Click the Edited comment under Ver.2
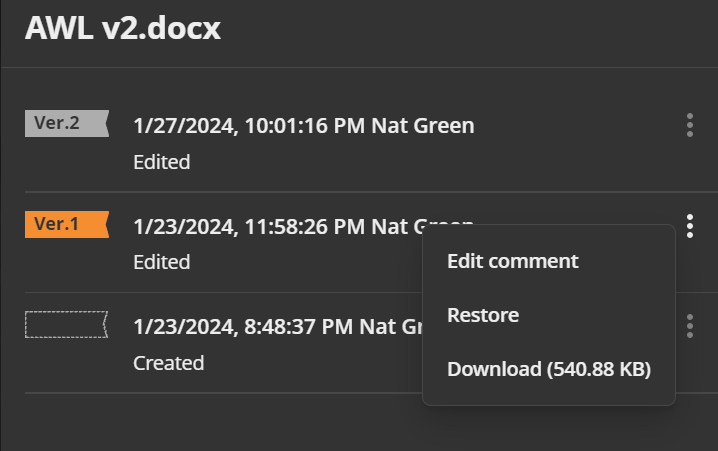Screen dimensions: 718x451 (162, 162)
